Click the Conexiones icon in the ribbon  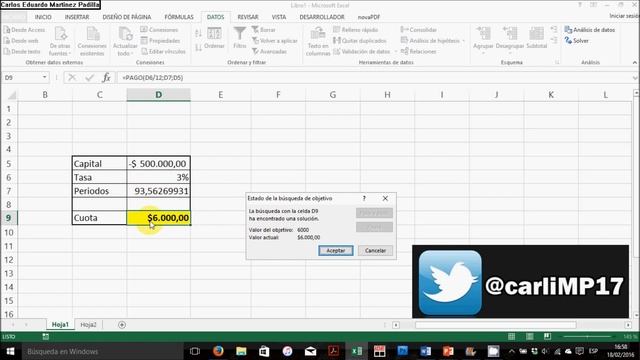pos(144,30)
